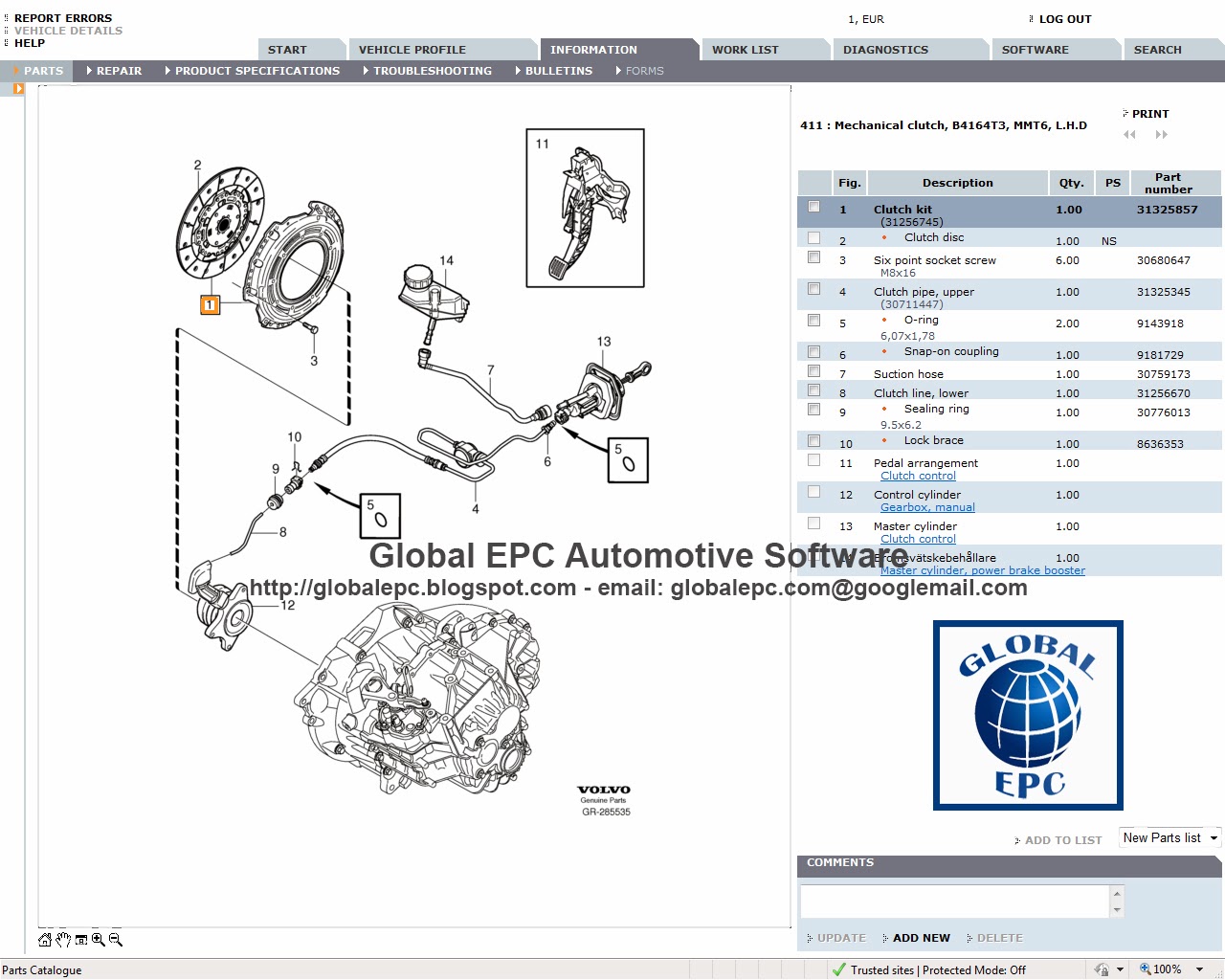This screenshot has height=980, width=1225.
Task: Reset diagram view with the home icon
Action: 45,940
